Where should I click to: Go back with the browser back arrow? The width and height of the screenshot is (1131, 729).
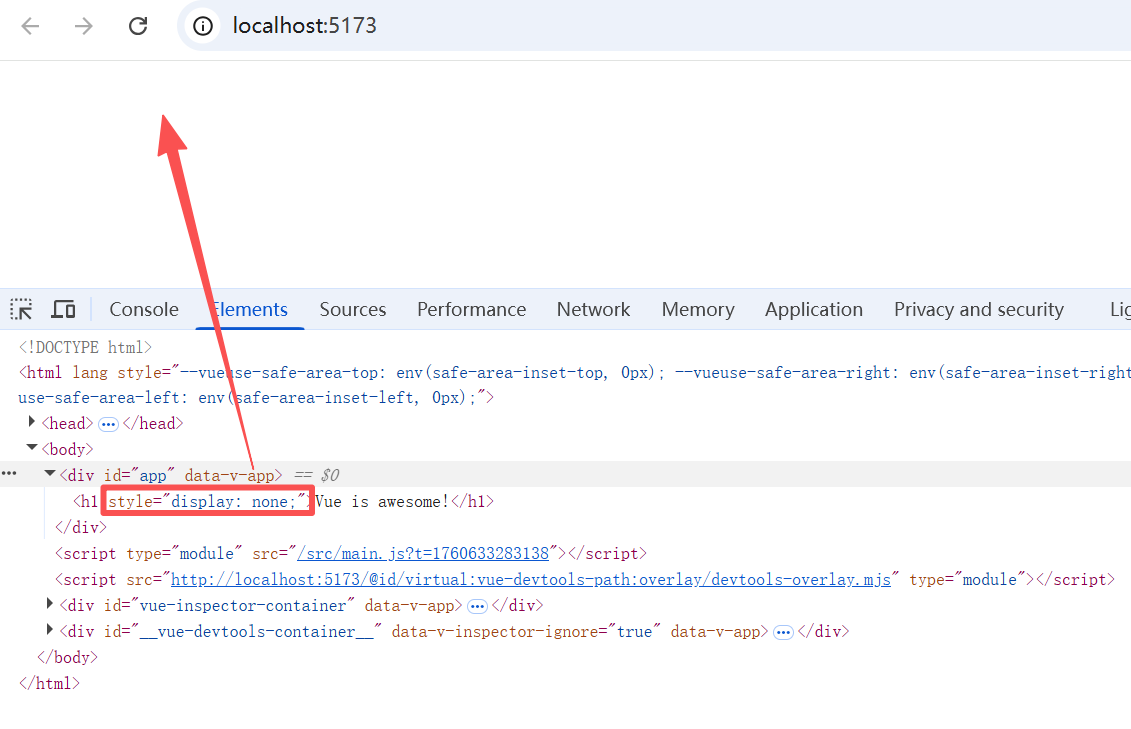(30, 26)
